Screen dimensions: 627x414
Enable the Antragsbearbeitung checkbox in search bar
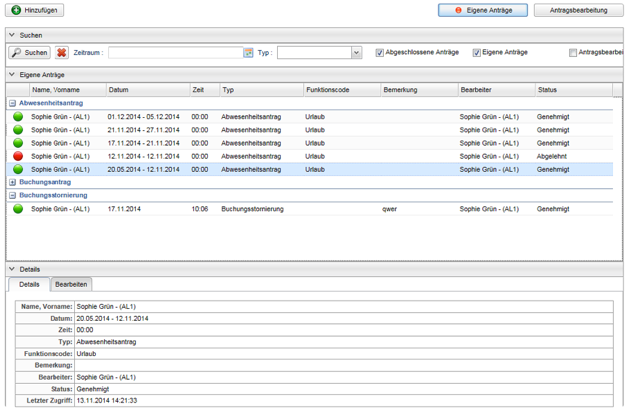[x=573, y=52]
